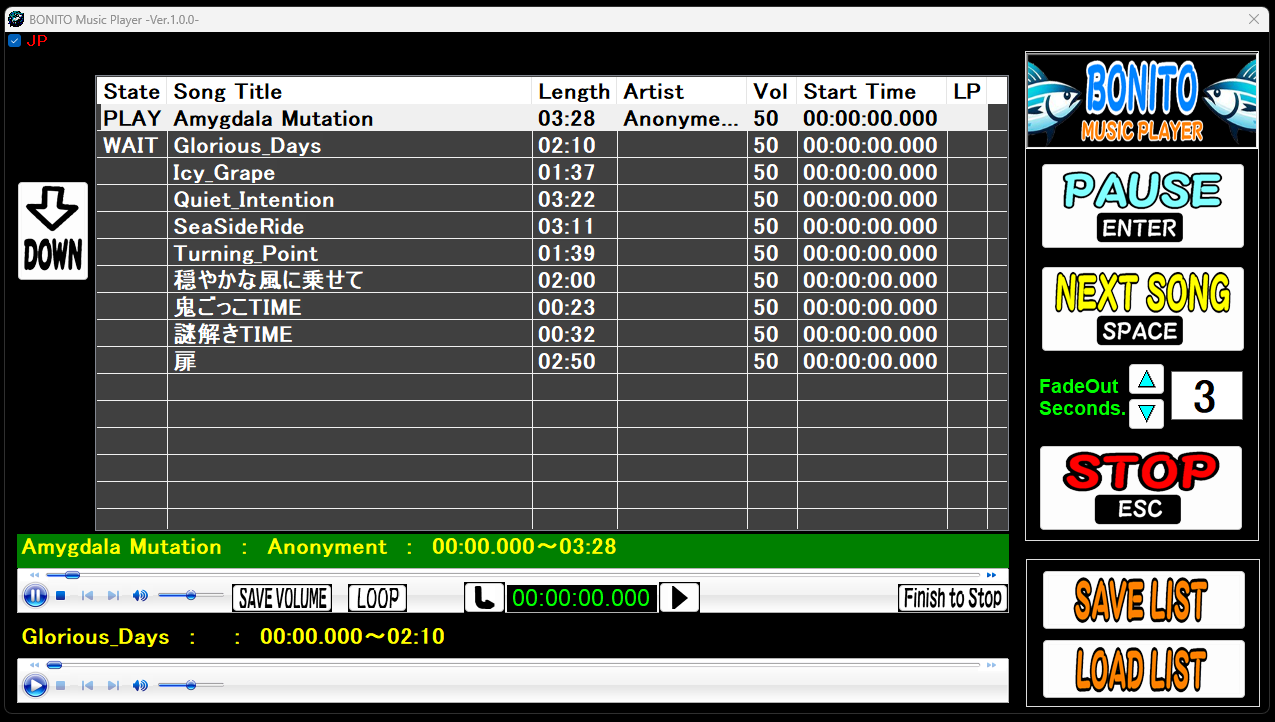Click the DOWN arrow move button
Viewport: 1275px width, 722px height.
tap(53, 231)
